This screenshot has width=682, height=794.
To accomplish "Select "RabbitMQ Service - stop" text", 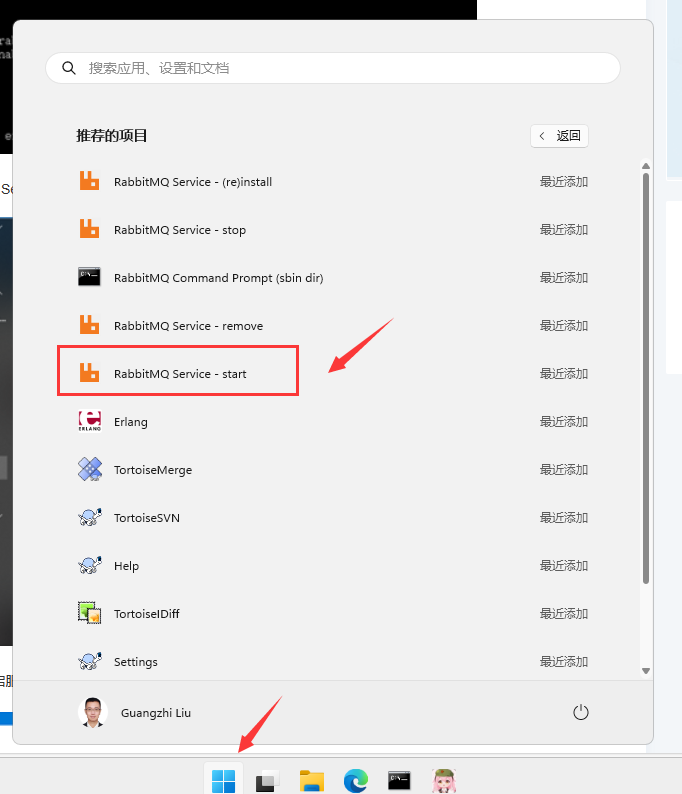I will [180, 230].
